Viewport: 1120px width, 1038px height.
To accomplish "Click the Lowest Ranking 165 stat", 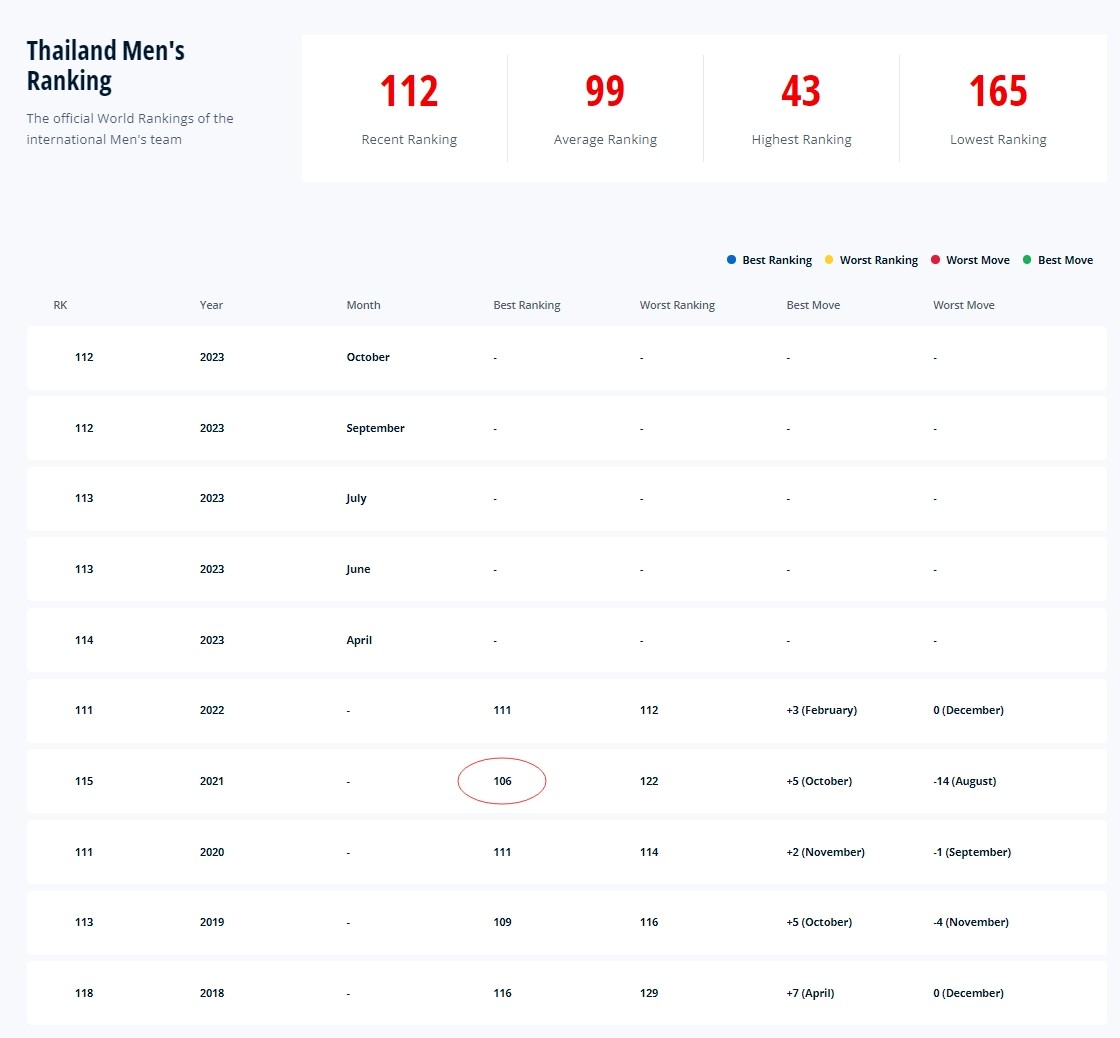I will [998, 92].
